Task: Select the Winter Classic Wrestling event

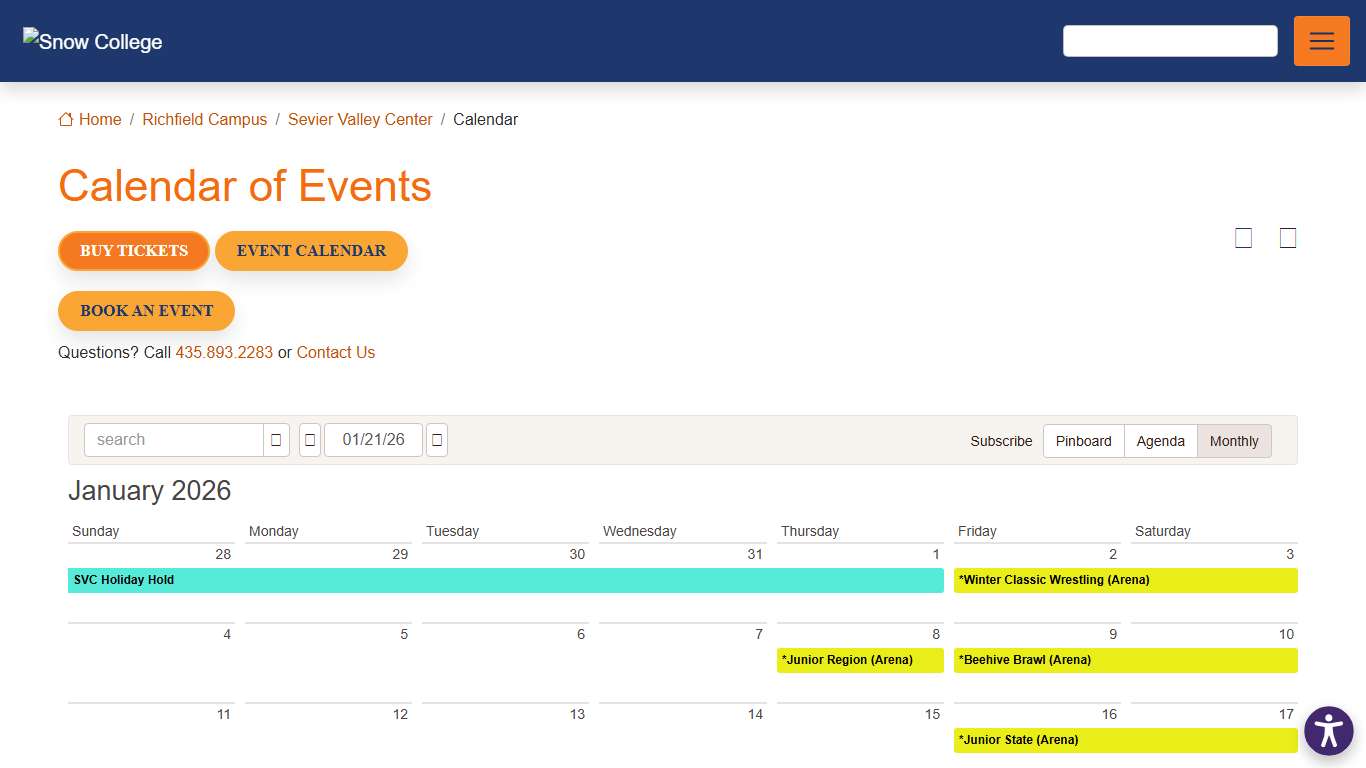Action: tap(1053, 580)
